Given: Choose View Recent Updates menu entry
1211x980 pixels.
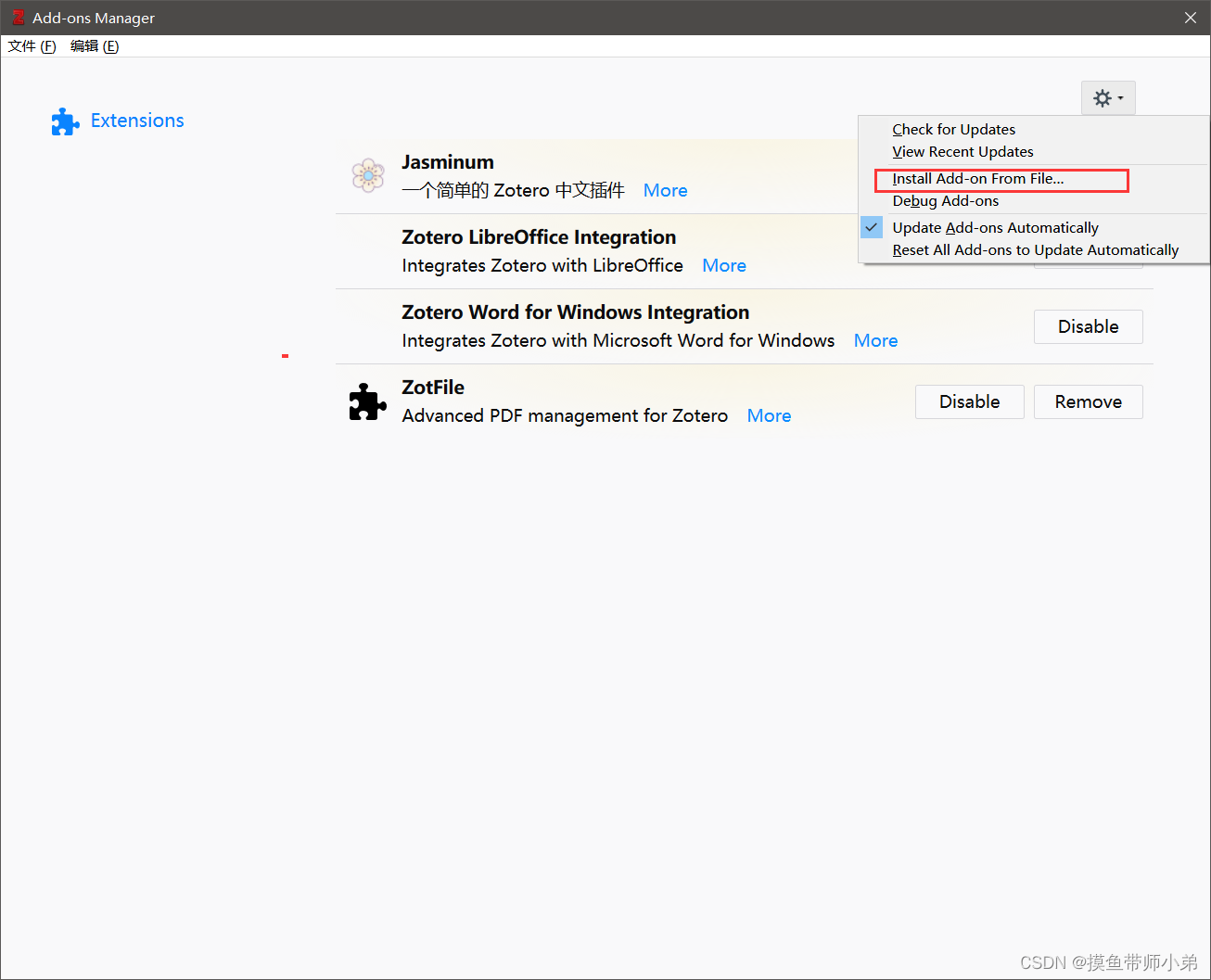Looking at the screenshot, I should click(x=962, y=152).
